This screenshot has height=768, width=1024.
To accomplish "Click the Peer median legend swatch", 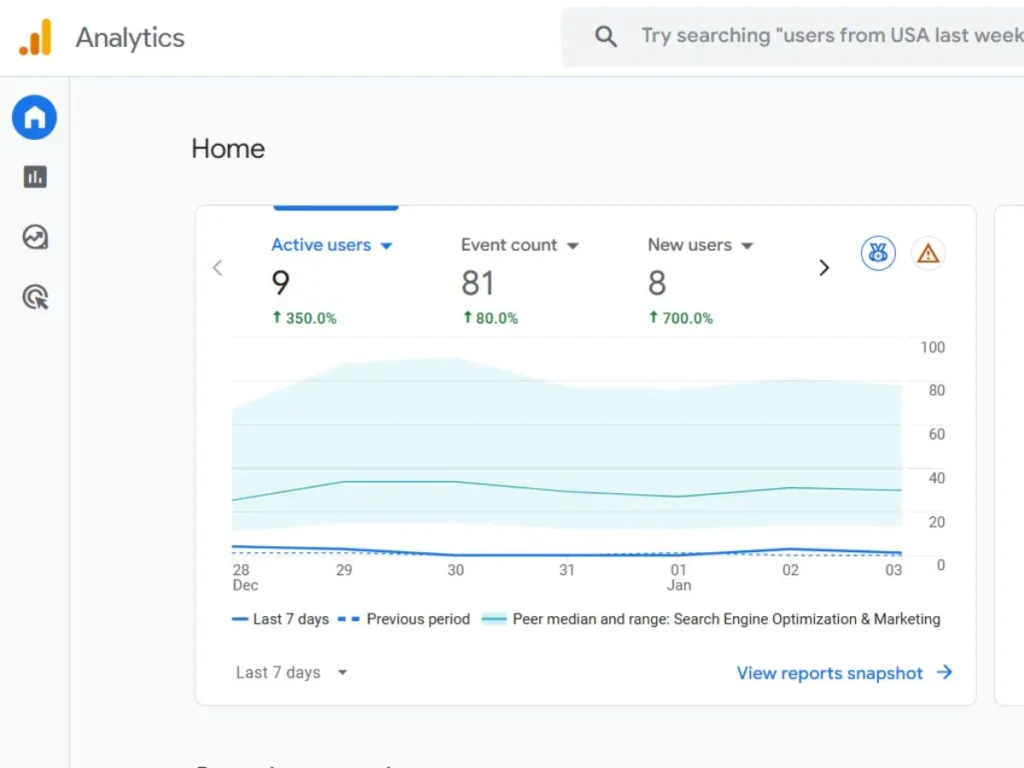I will coord(494,619).
